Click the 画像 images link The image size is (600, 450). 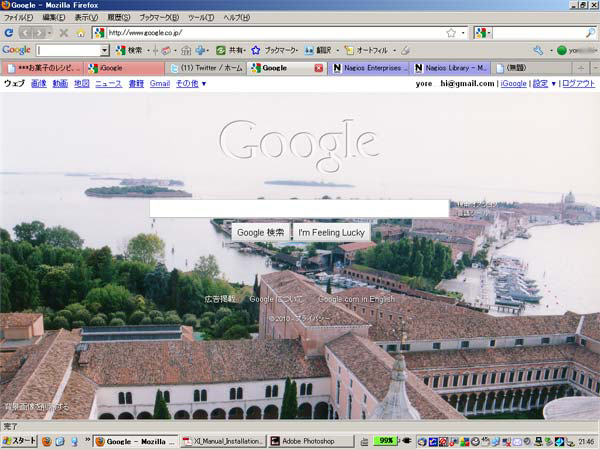(39, 83)
